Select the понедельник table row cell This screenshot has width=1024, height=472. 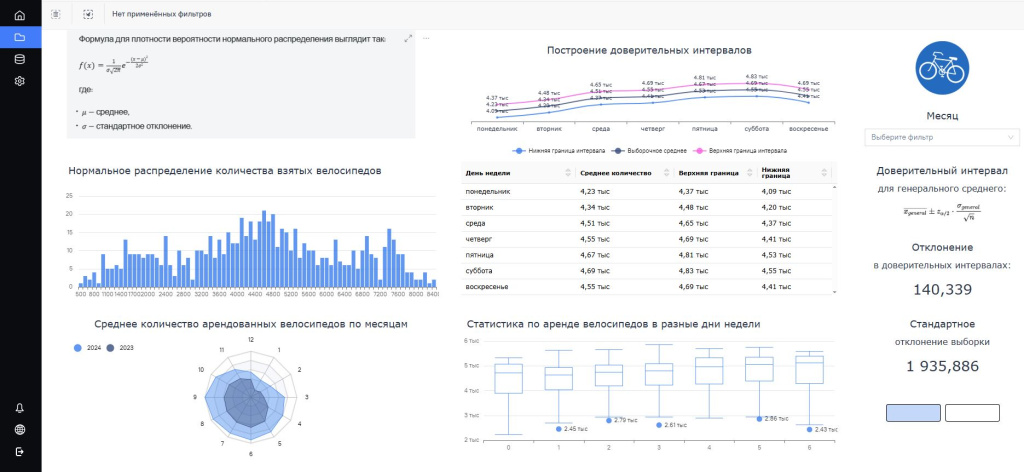tap(487, 191)
